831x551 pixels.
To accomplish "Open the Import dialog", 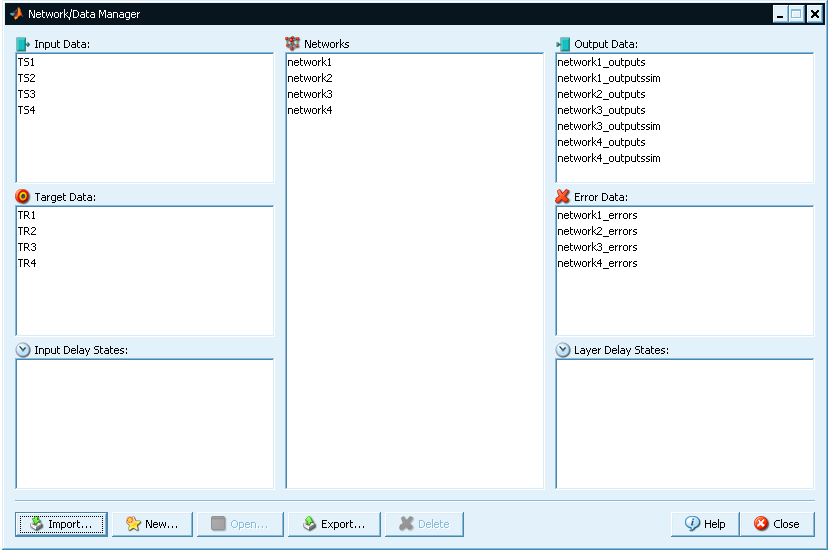I will tap(61, 524).
